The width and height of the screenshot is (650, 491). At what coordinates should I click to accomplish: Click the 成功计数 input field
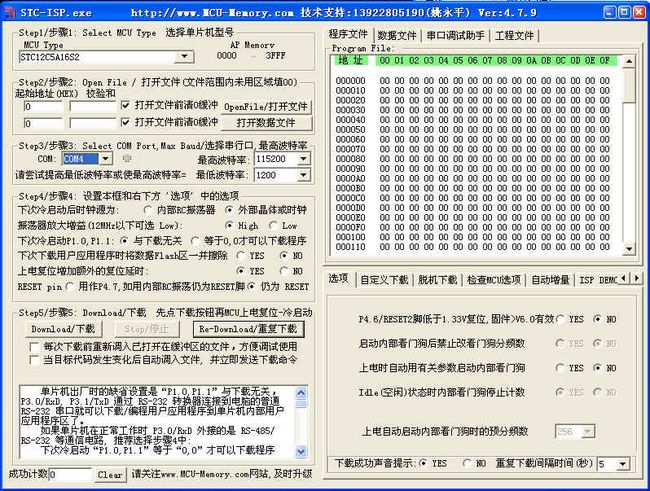click(70, 475)
